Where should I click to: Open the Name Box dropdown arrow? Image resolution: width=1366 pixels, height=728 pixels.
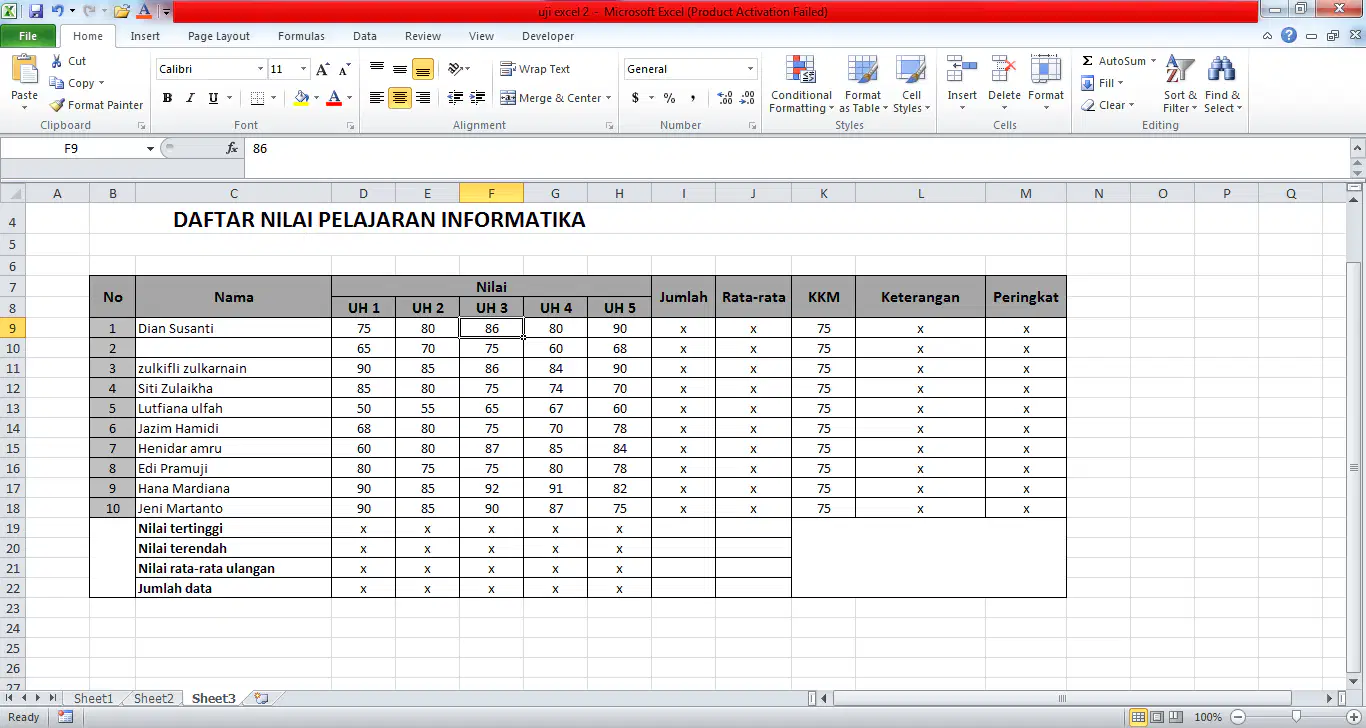[150, 148]
